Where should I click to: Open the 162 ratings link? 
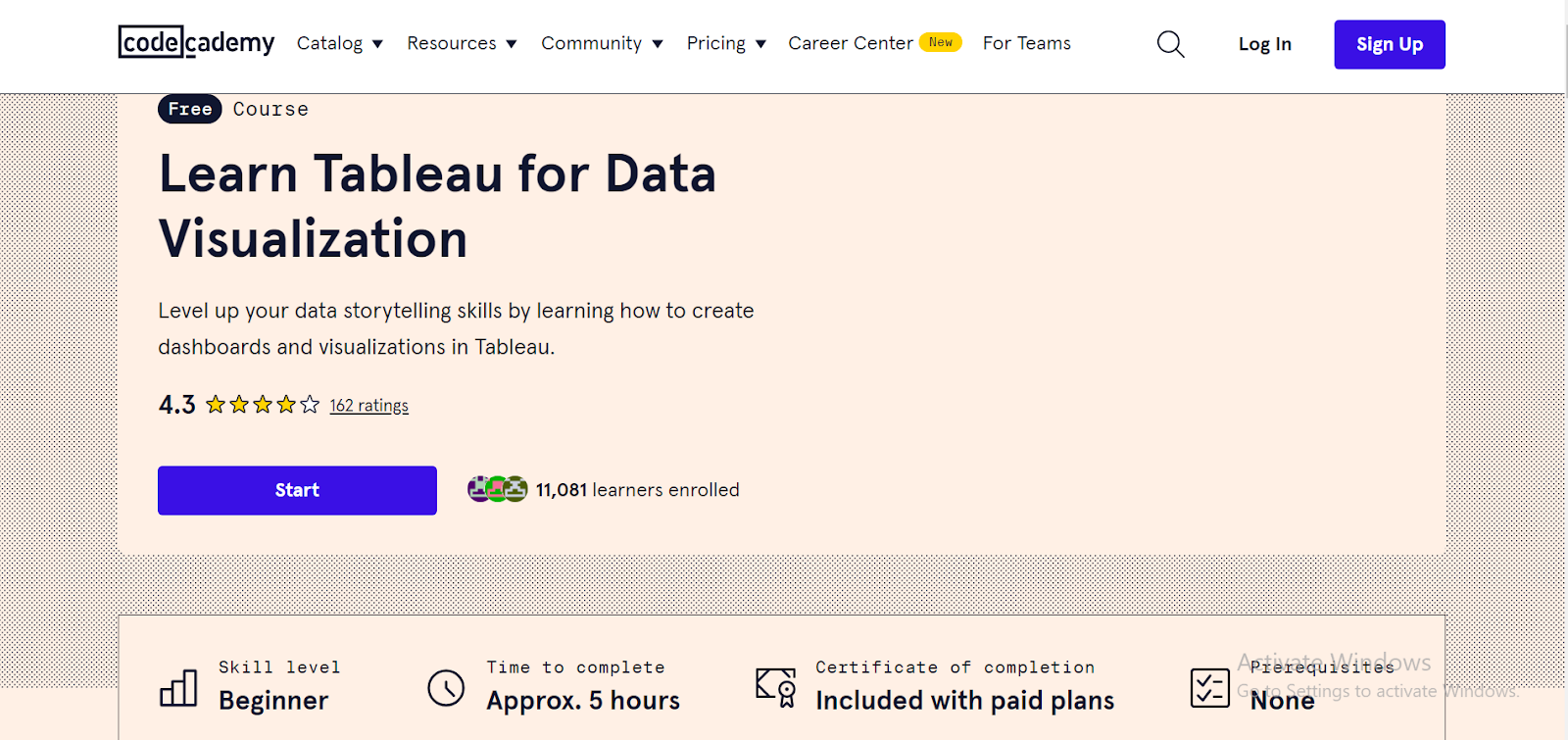click(x=368, y=404)
